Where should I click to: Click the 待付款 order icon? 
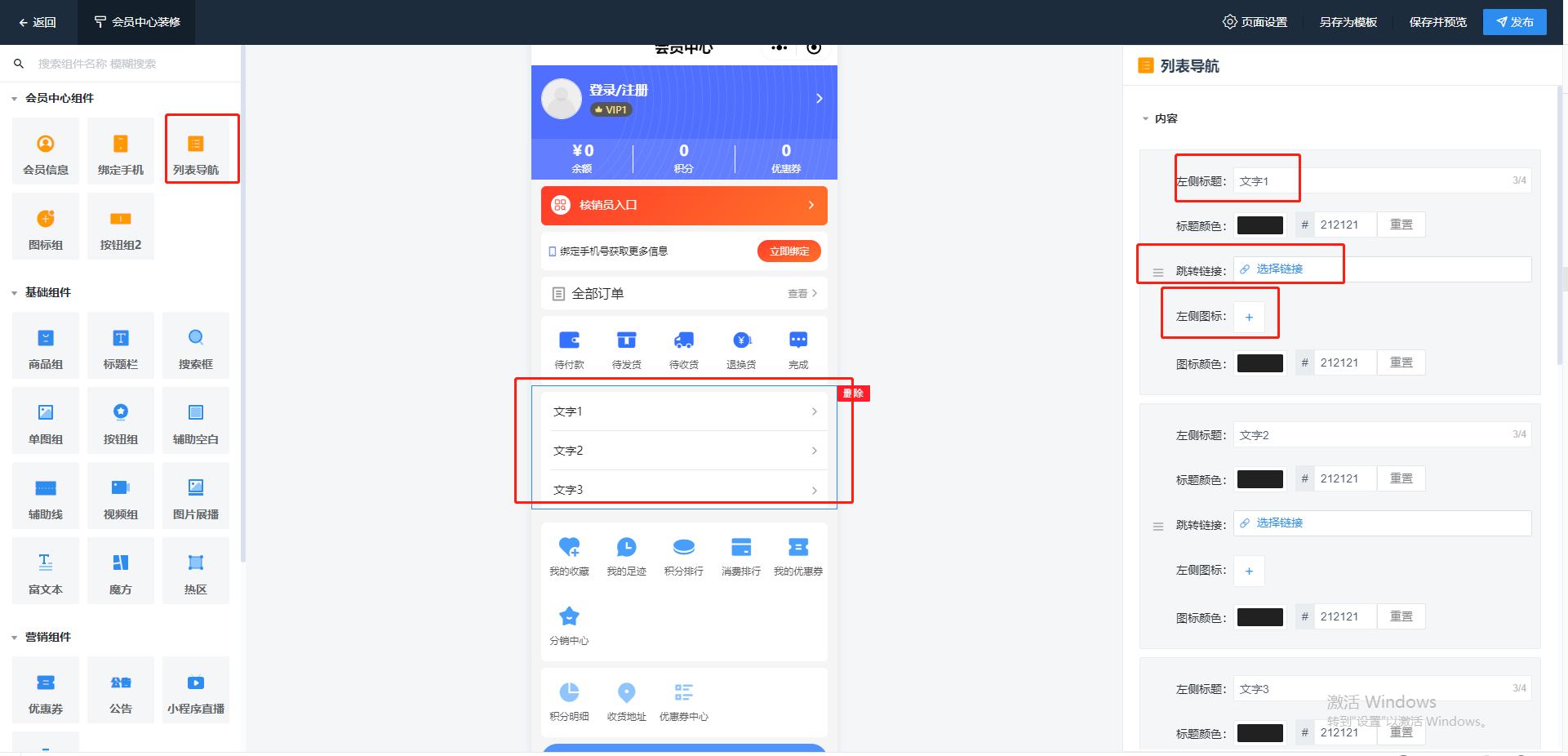tap(569, 340)
